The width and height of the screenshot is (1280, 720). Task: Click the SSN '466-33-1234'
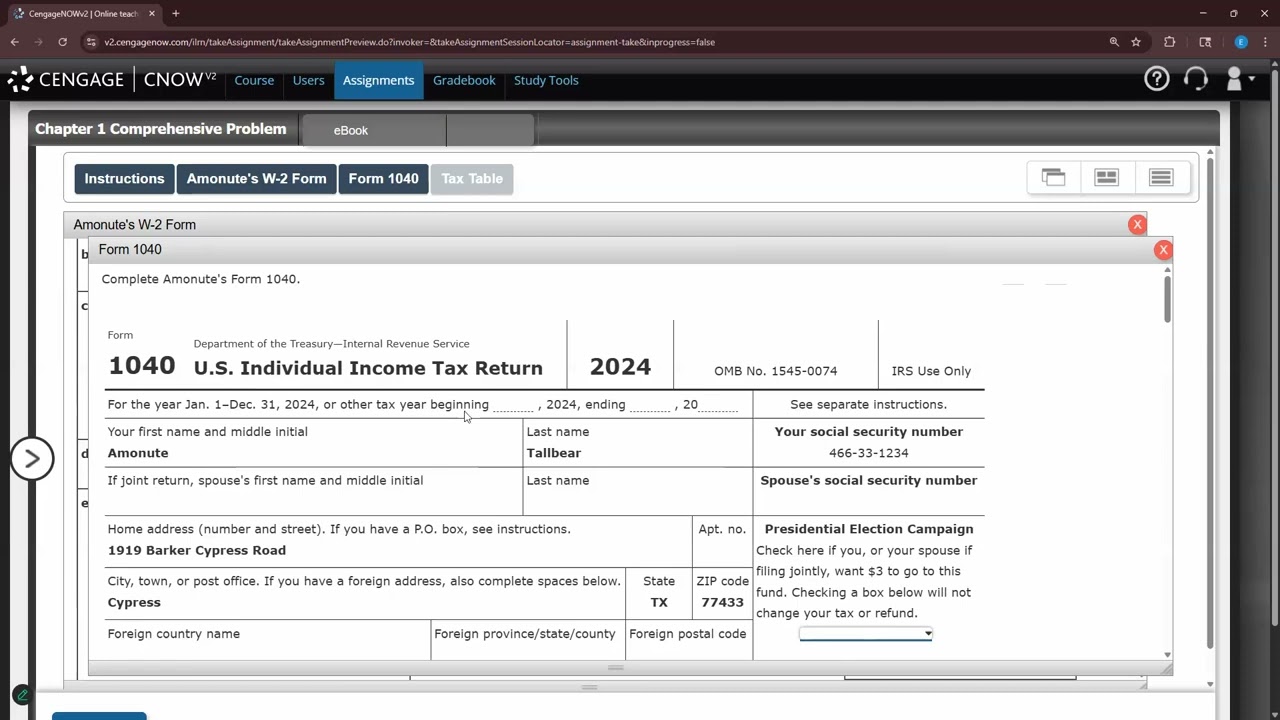(868, 453)
